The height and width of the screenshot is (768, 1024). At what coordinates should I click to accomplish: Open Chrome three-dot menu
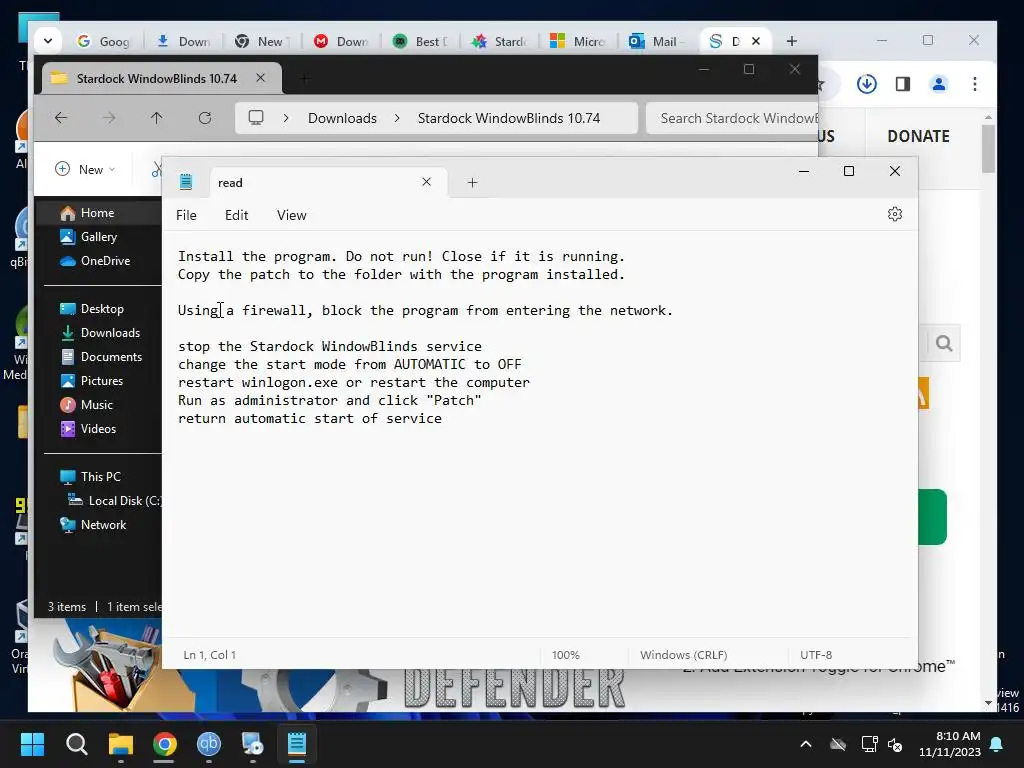click(x=975, y=84)
